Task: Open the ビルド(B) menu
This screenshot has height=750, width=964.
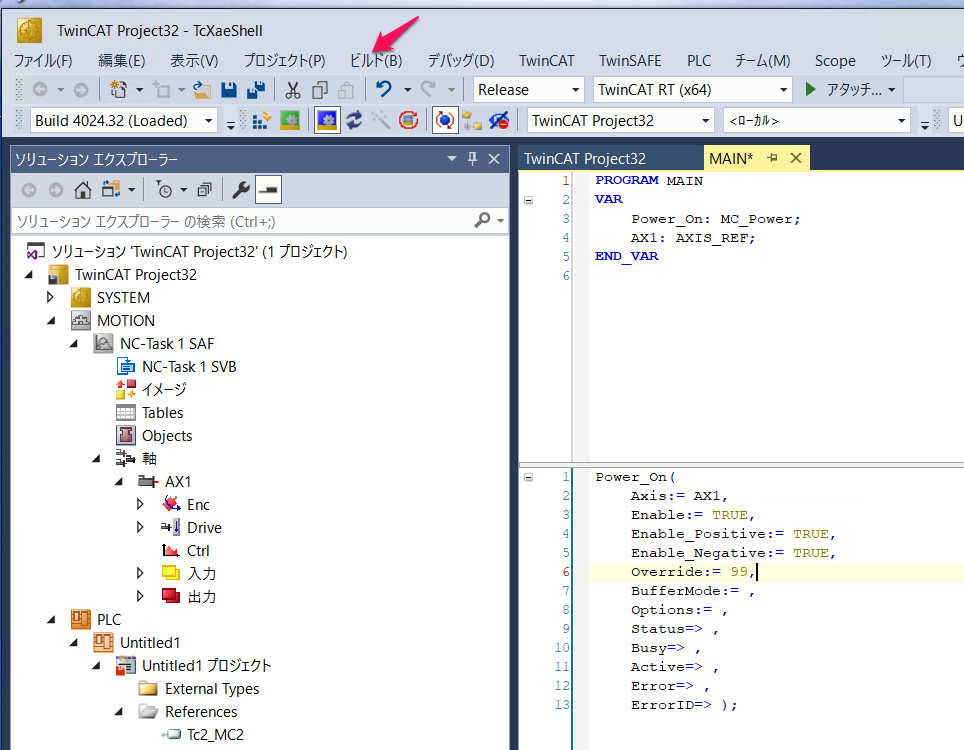Action: pyautogui.click(x=376, y=61)
